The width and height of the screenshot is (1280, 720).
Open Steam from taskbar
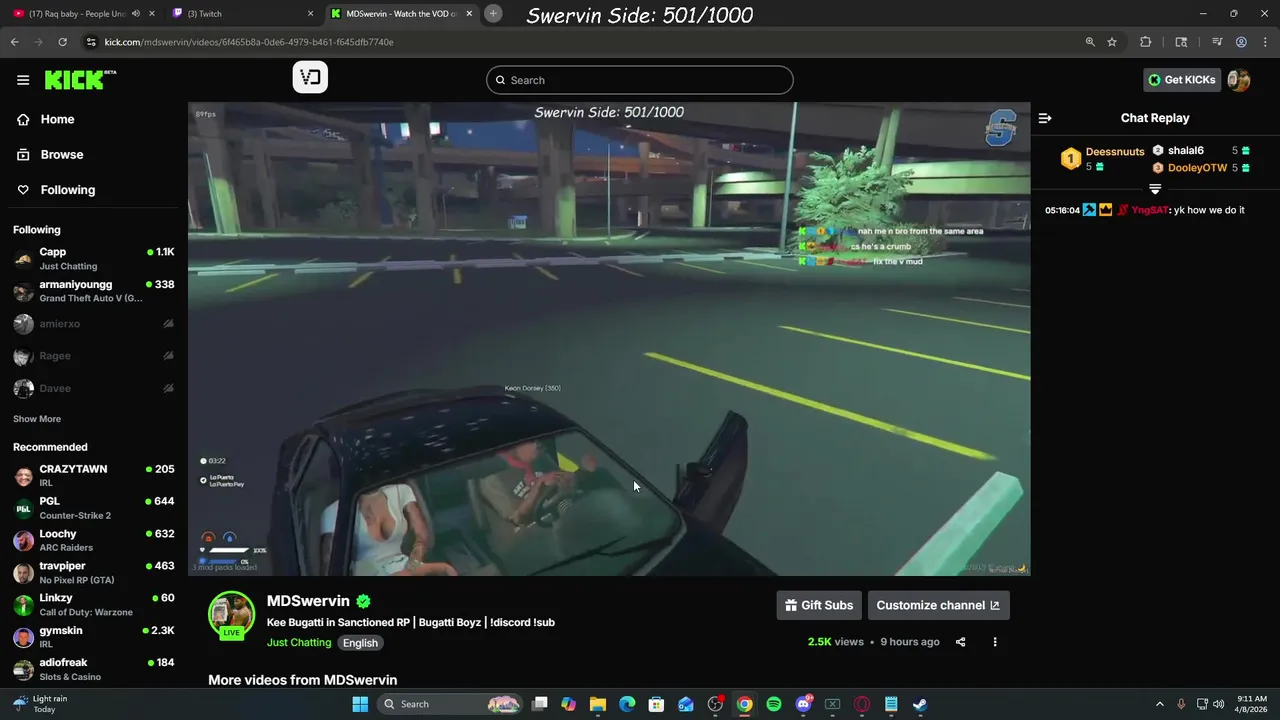(x=920, y=704)
